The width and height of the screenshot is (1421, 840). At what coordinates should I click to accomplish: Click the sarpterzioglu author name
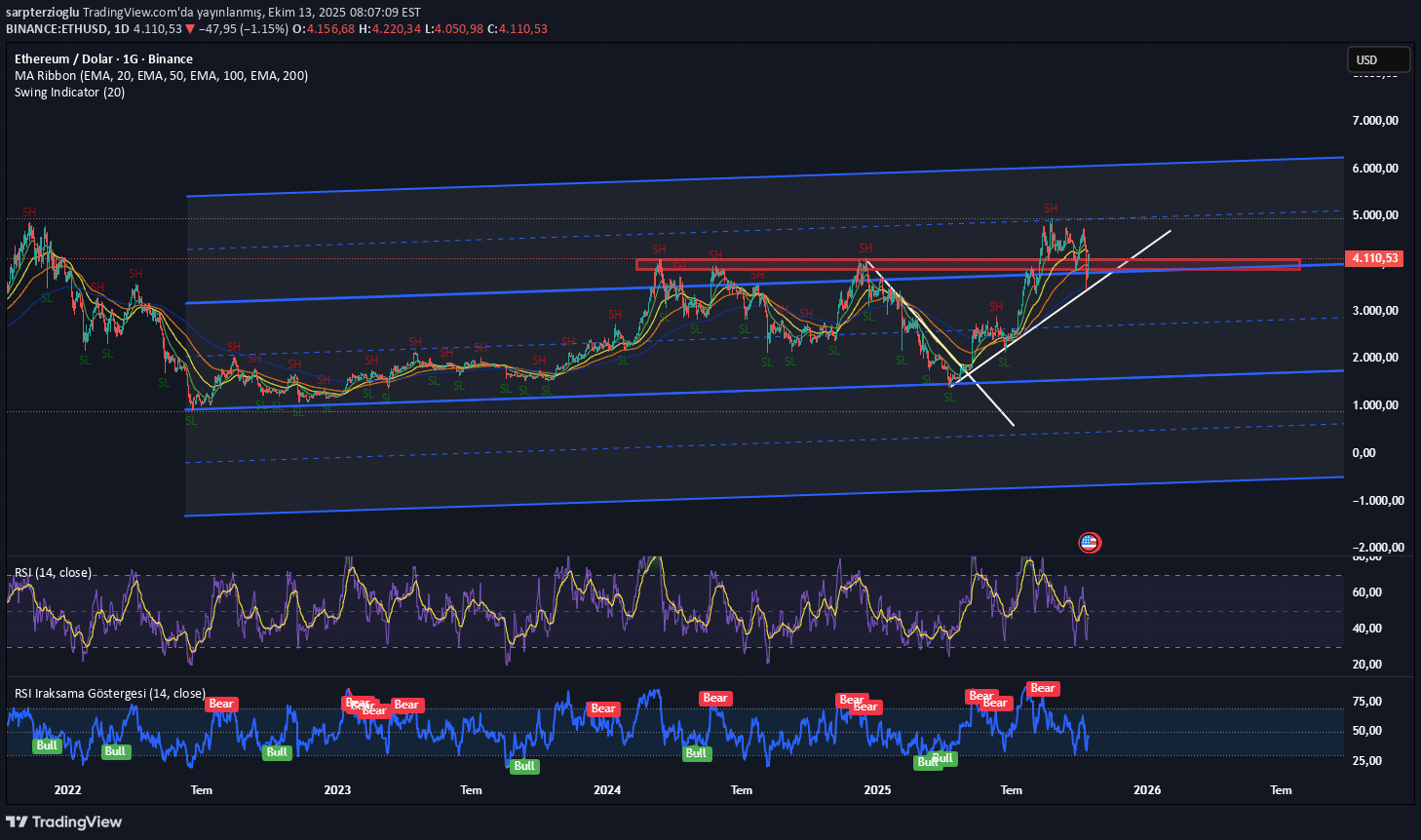[x=42, y=13]
